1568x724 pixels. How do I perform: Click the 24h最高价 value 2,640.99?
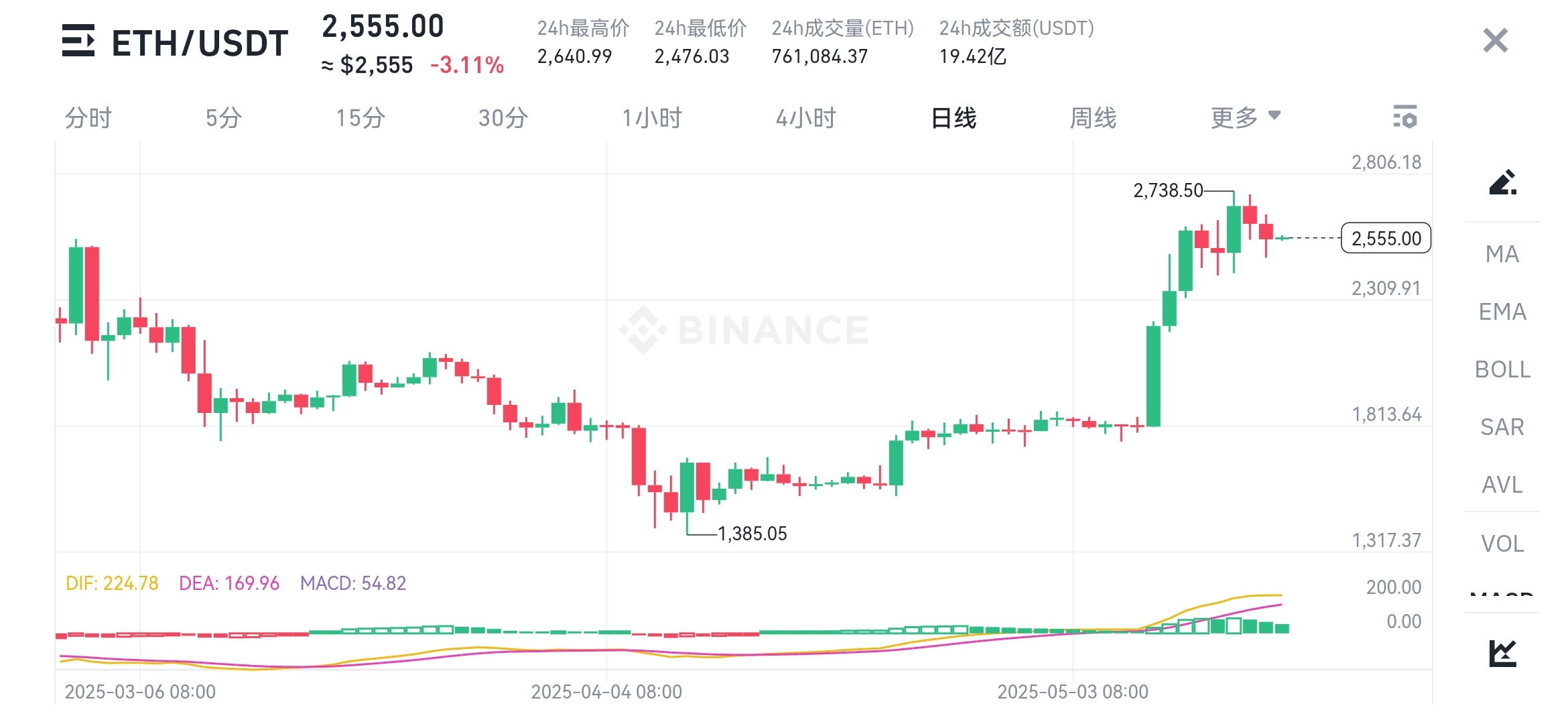(x=573, y=57)
